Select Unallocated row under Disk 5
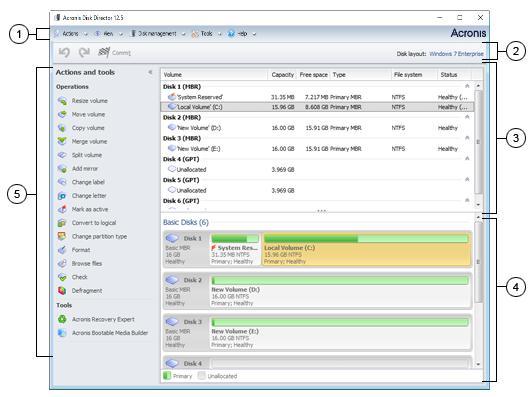529x397 pixels. [317, 190]
